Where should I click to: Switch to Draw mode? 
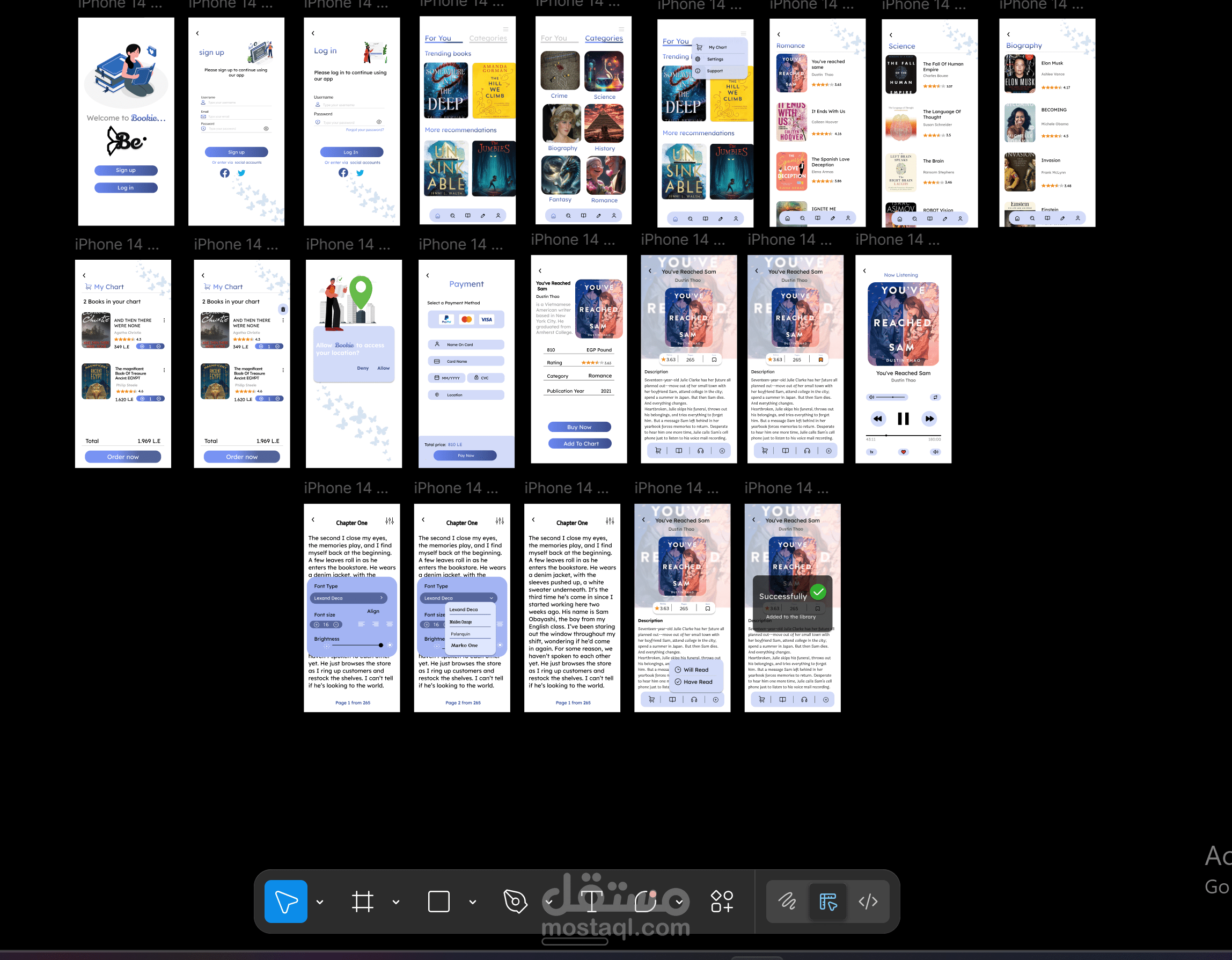click(787, 901)
